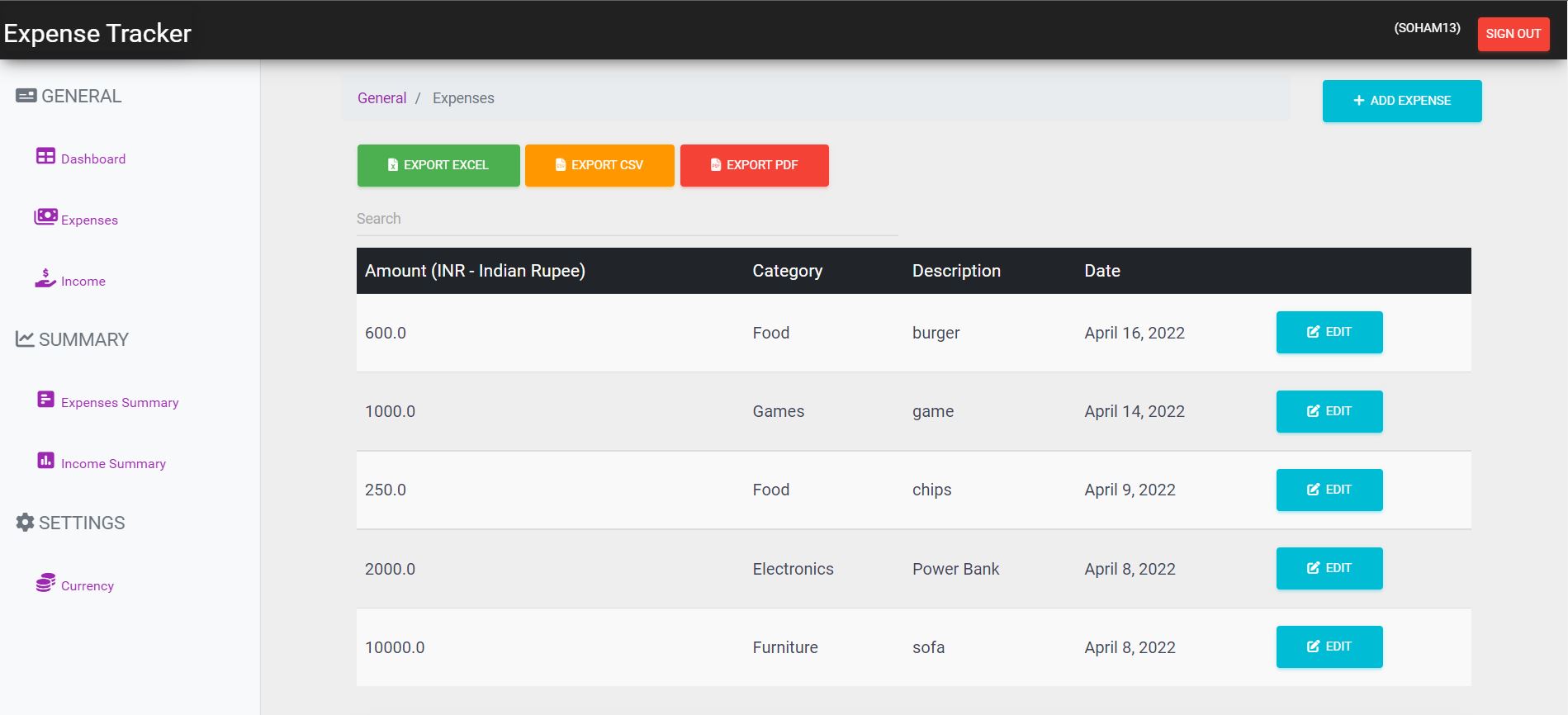View the Income Summary page
Viewport: 1568px width, 715px height.
[113, 463]
